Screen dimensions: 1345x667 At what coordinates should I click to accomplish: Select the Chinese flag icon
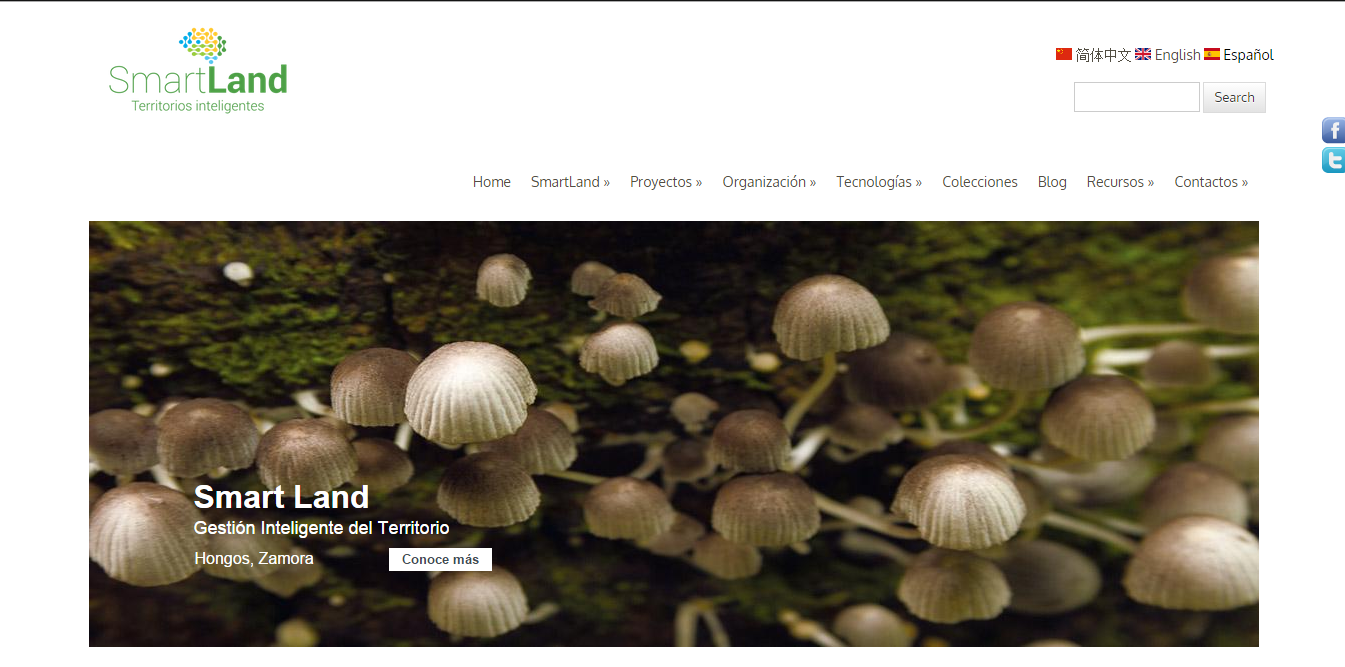[1063, 54]
